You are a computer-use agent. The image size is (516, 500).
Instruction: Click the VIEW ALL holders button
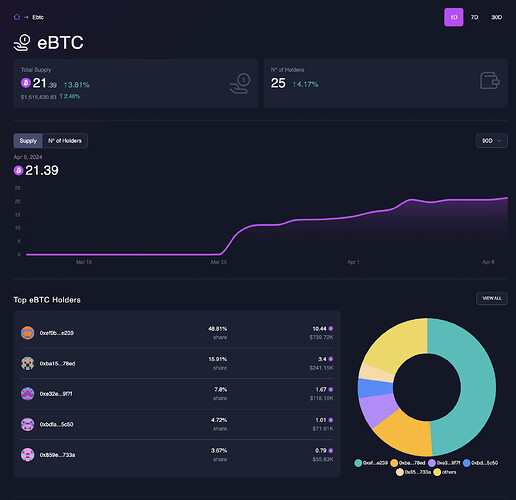492,298
